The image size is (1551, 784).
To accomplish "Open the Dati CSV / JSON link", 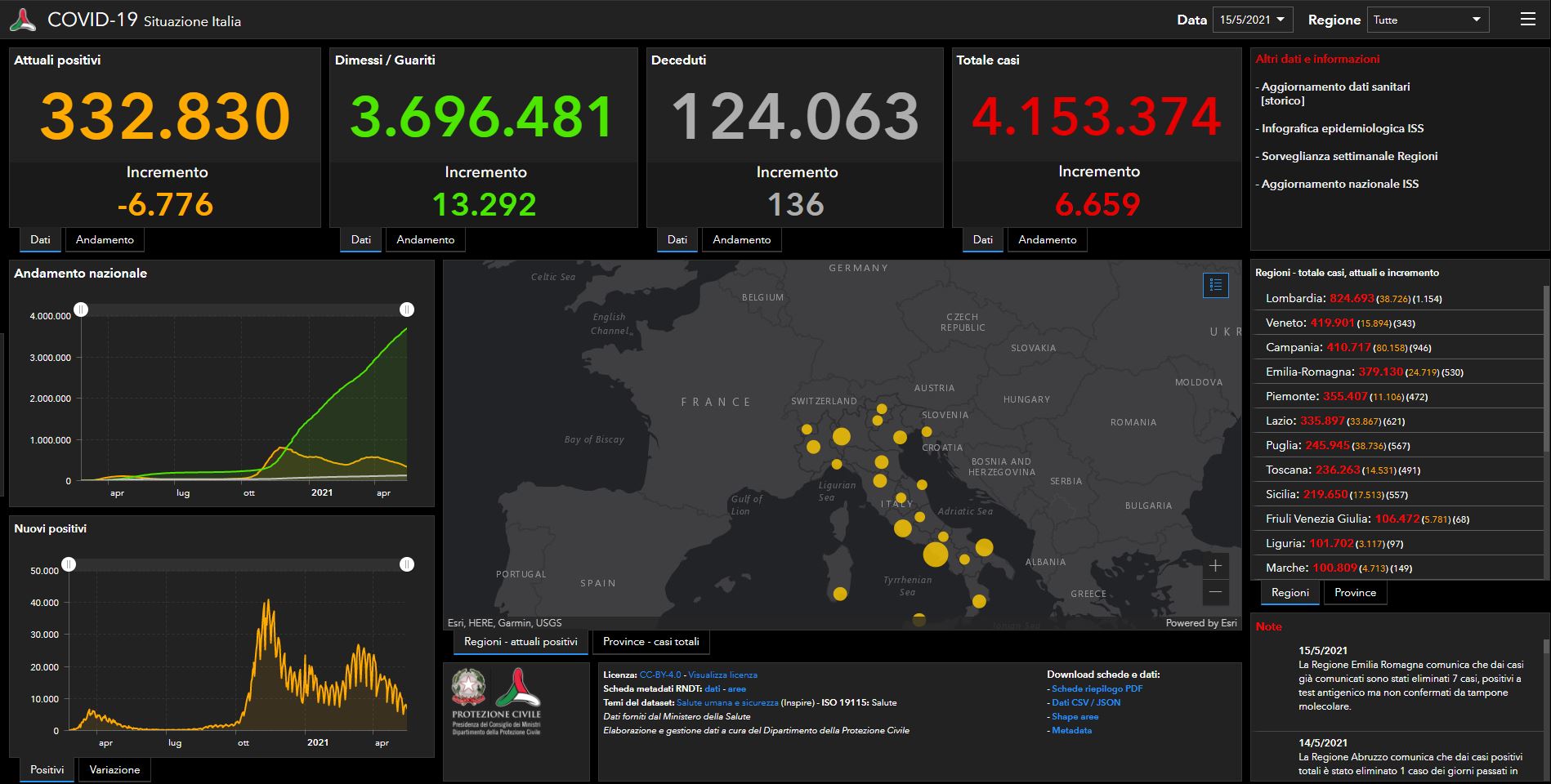I will pos(1086,702).
